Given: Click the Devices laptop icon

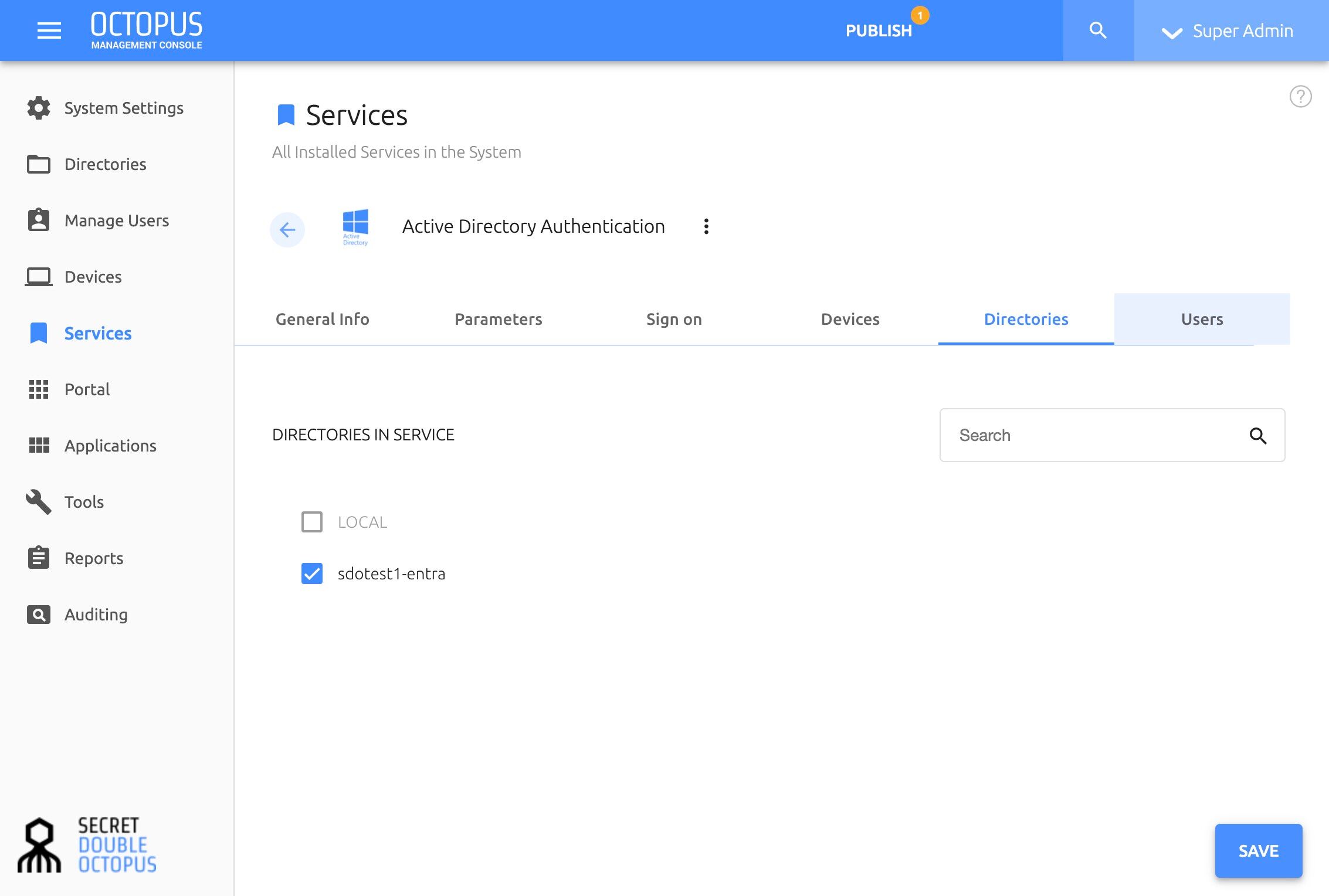Looking at the screenshot, I should (x=39, y=276).
